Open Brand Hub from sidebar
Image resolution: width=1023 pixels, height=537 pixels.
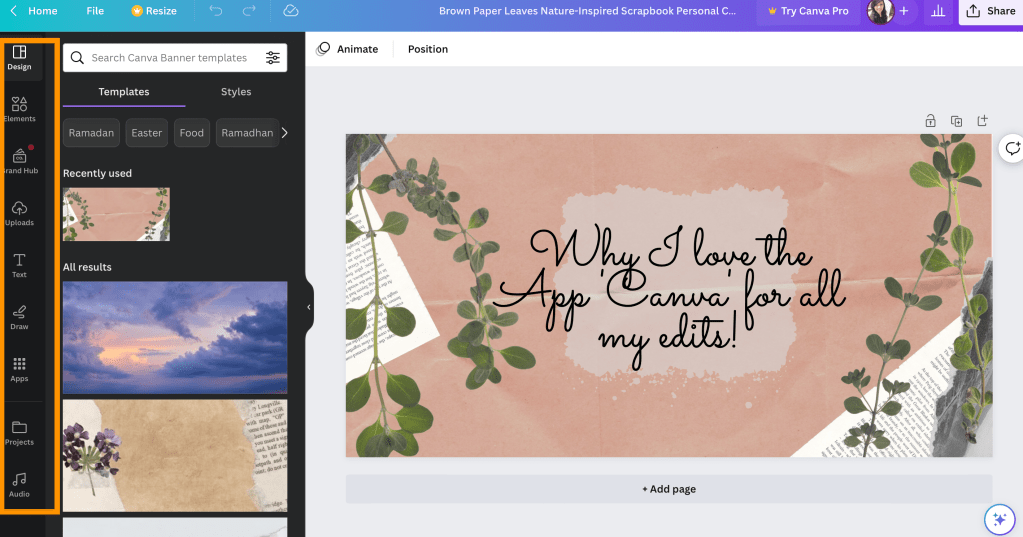click(19, 160)
